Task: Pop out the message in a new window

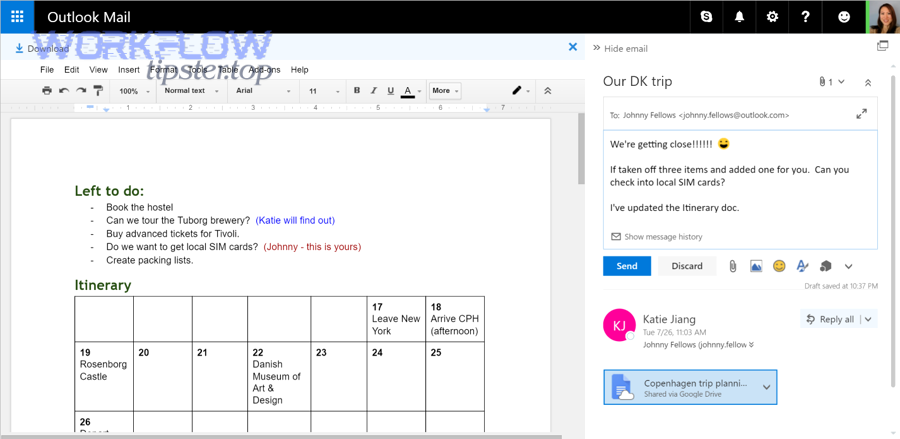Action: (x=882, y=46)
